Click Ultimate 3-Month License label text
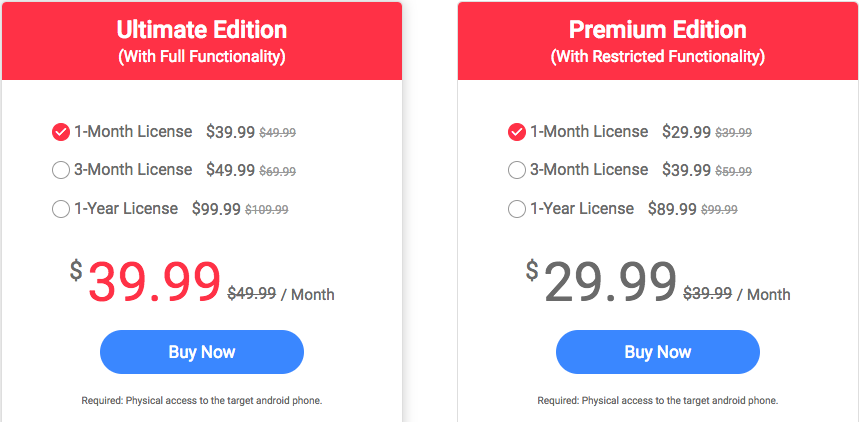Image resolution: width=859 pixels, height=422 pixels. 133,170
